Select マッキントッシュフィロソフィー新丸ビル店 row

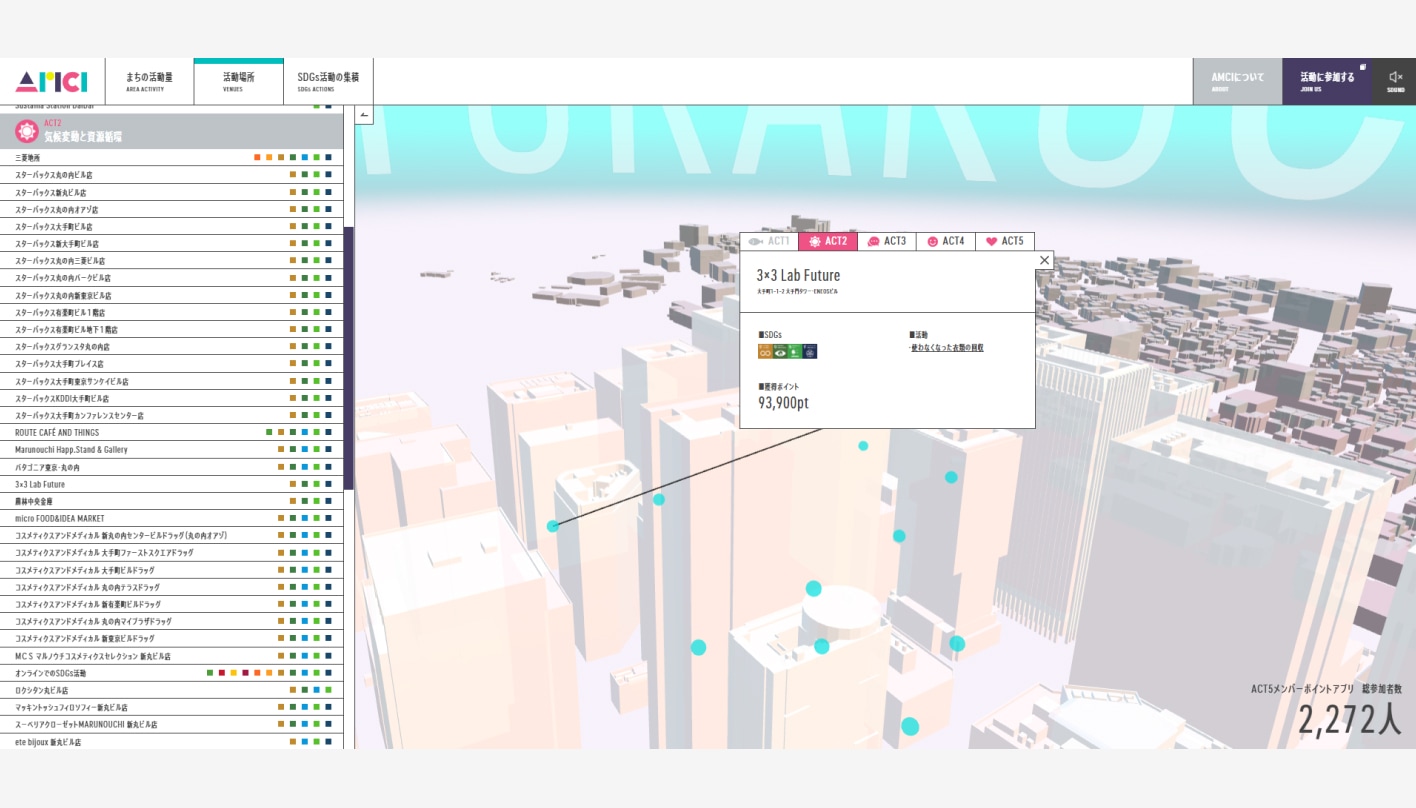[x=172, y=707]
